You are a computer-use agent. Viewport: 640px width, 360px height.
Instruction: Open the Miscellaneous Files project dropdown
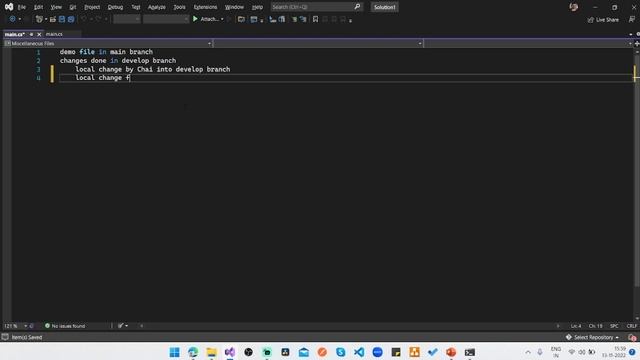108,43
